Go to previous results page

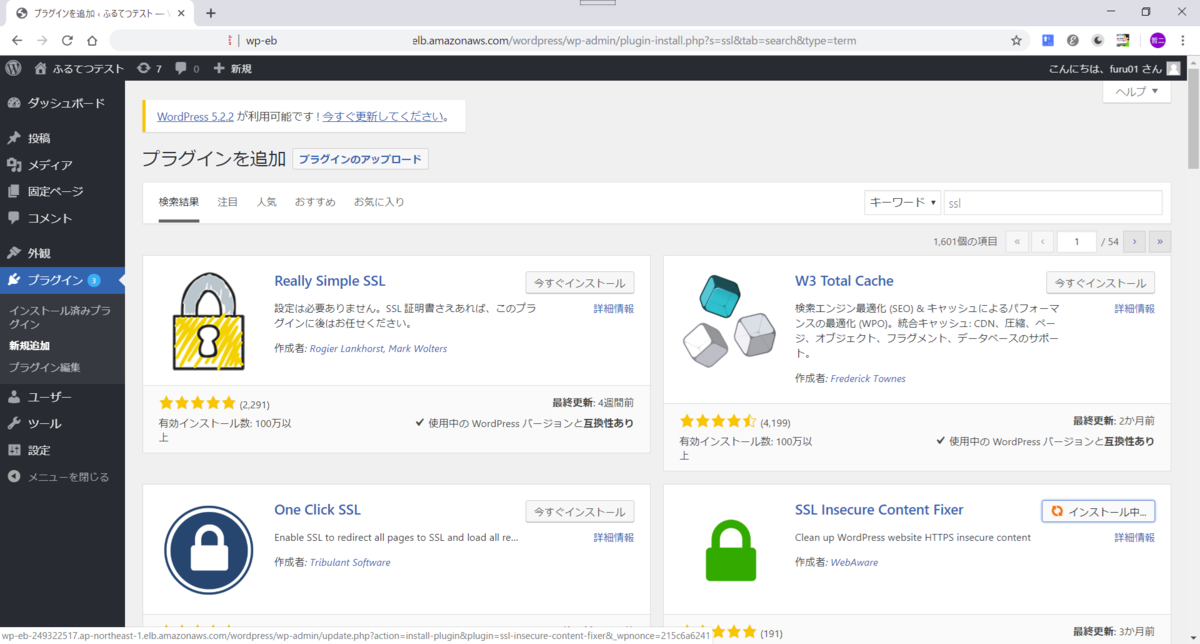click(x=1042, y=241)
